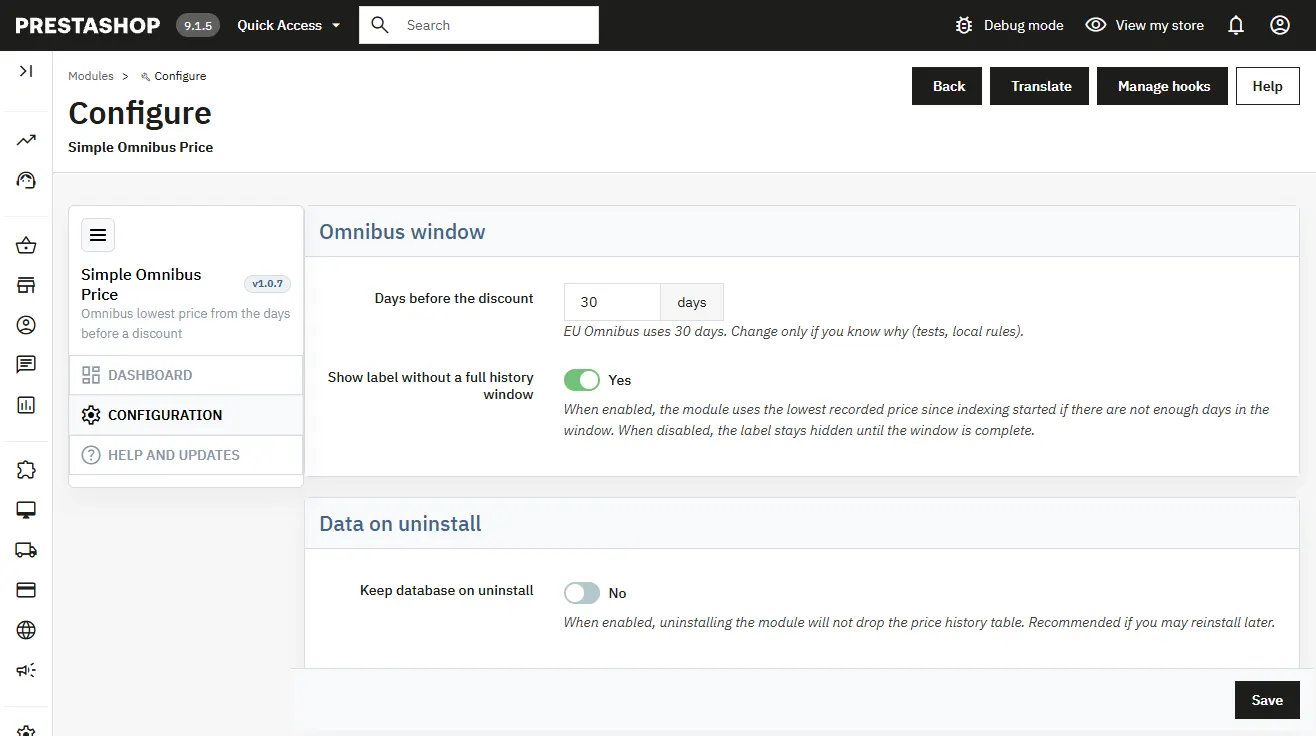This screenshot has height=736, width=1316.
Task: Click the PrestaShop logo
Action: (x=88, y=25)
